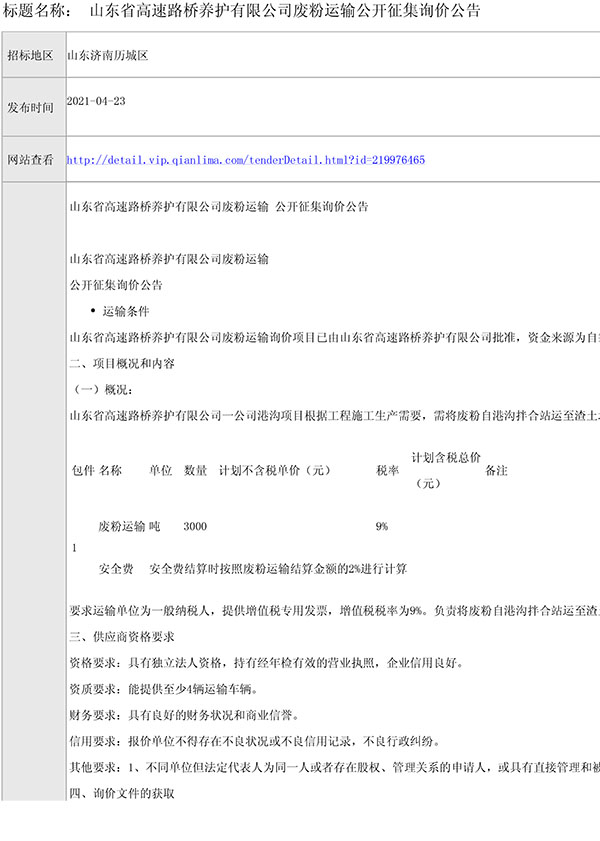Click the subheading （一）概况：

(x=102, y=390)
